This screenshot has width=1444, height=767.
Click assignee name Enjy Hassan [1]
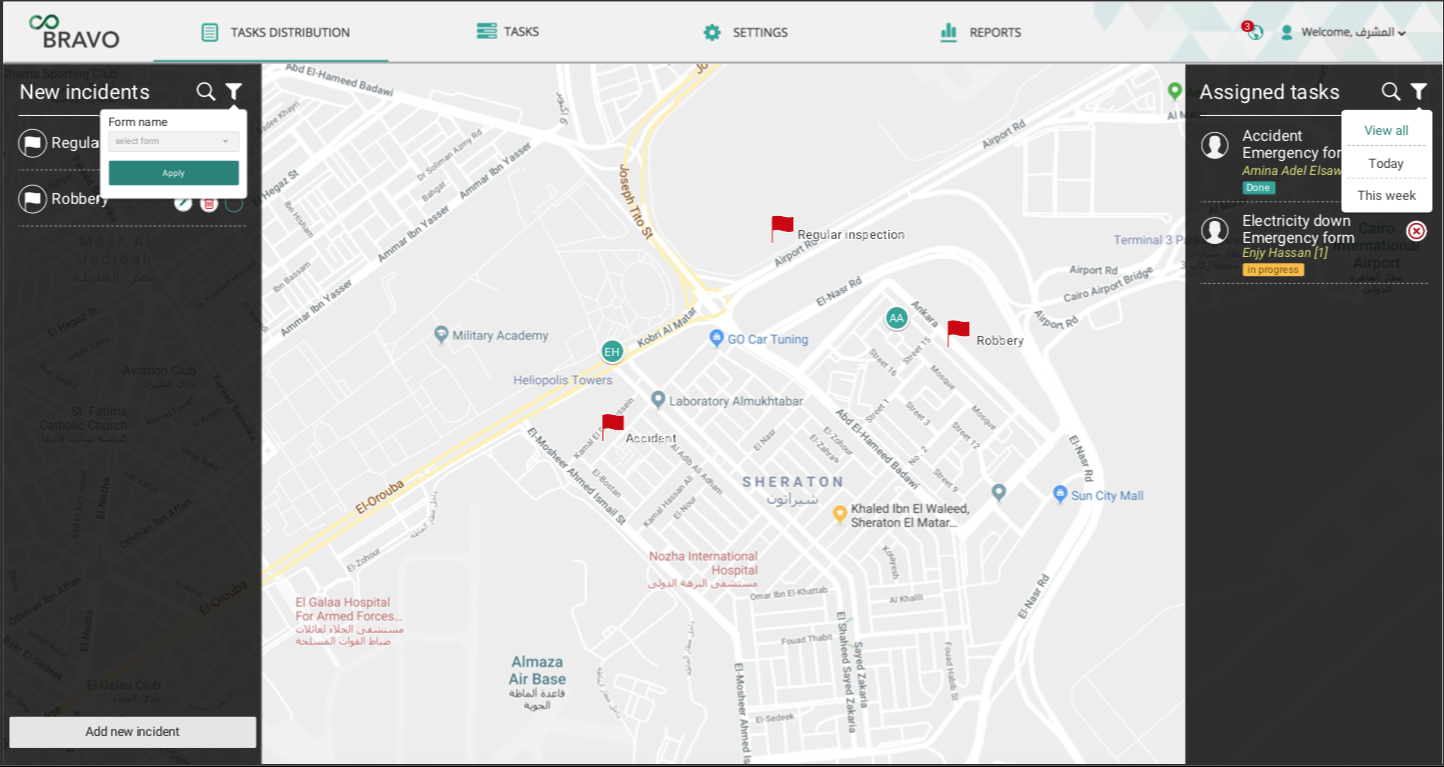click(1285, 253)
